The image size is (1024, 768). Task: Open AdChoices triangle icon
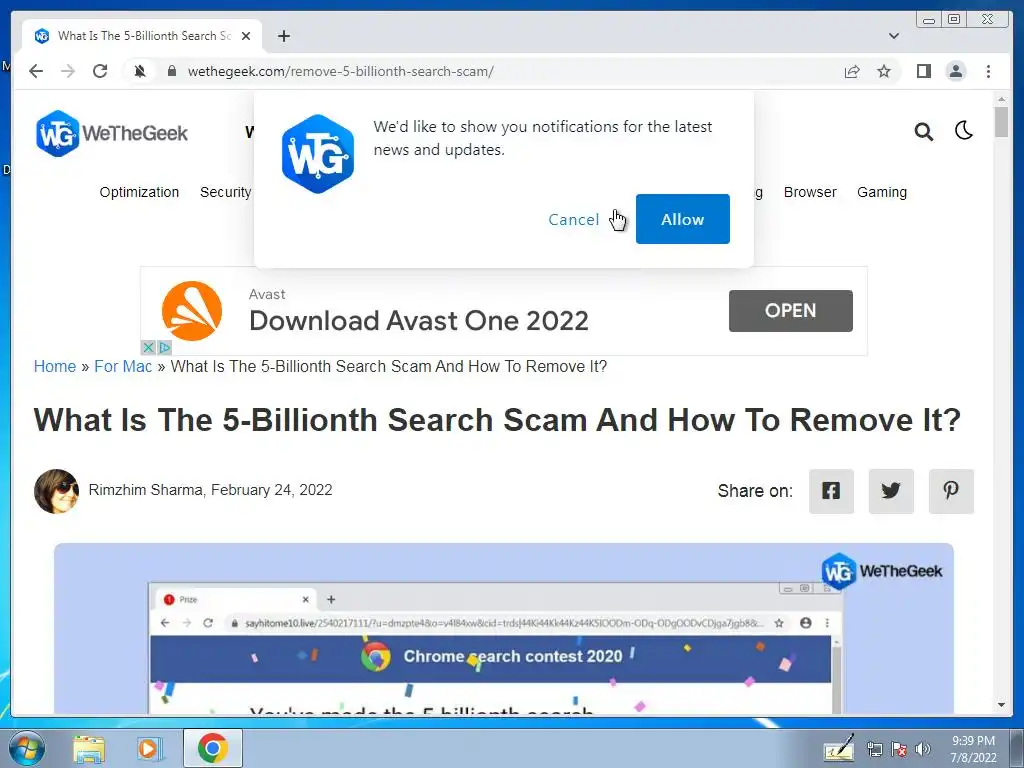pyautogui.click(x=164, y=347)
